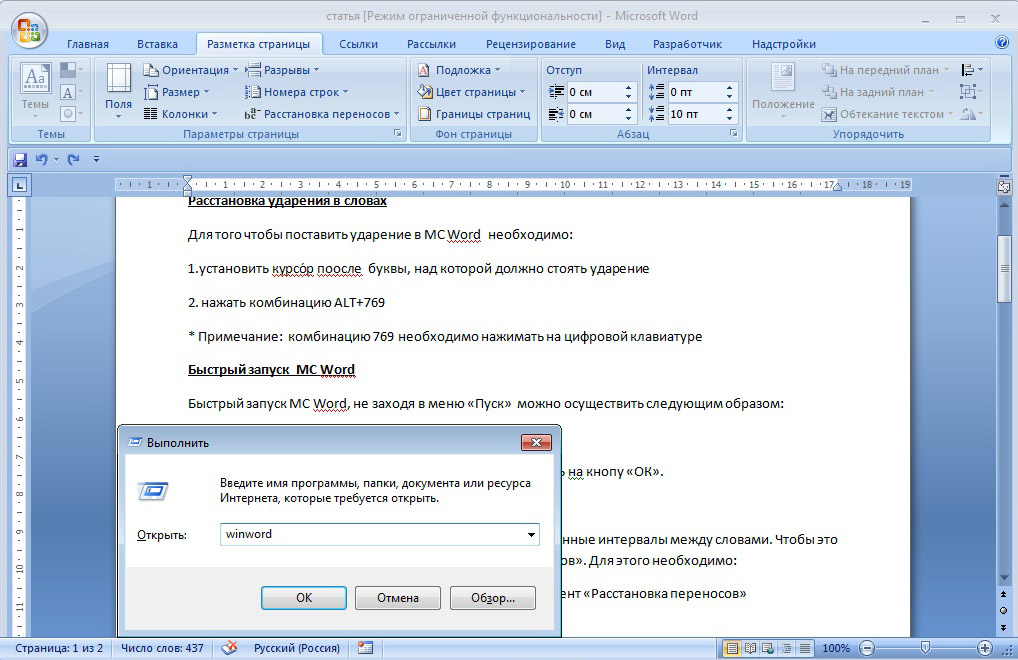This screenshot has height=660, width=1018.
Task: Expand the Ориентация dropdown
Action: click(x=190, y=69)
